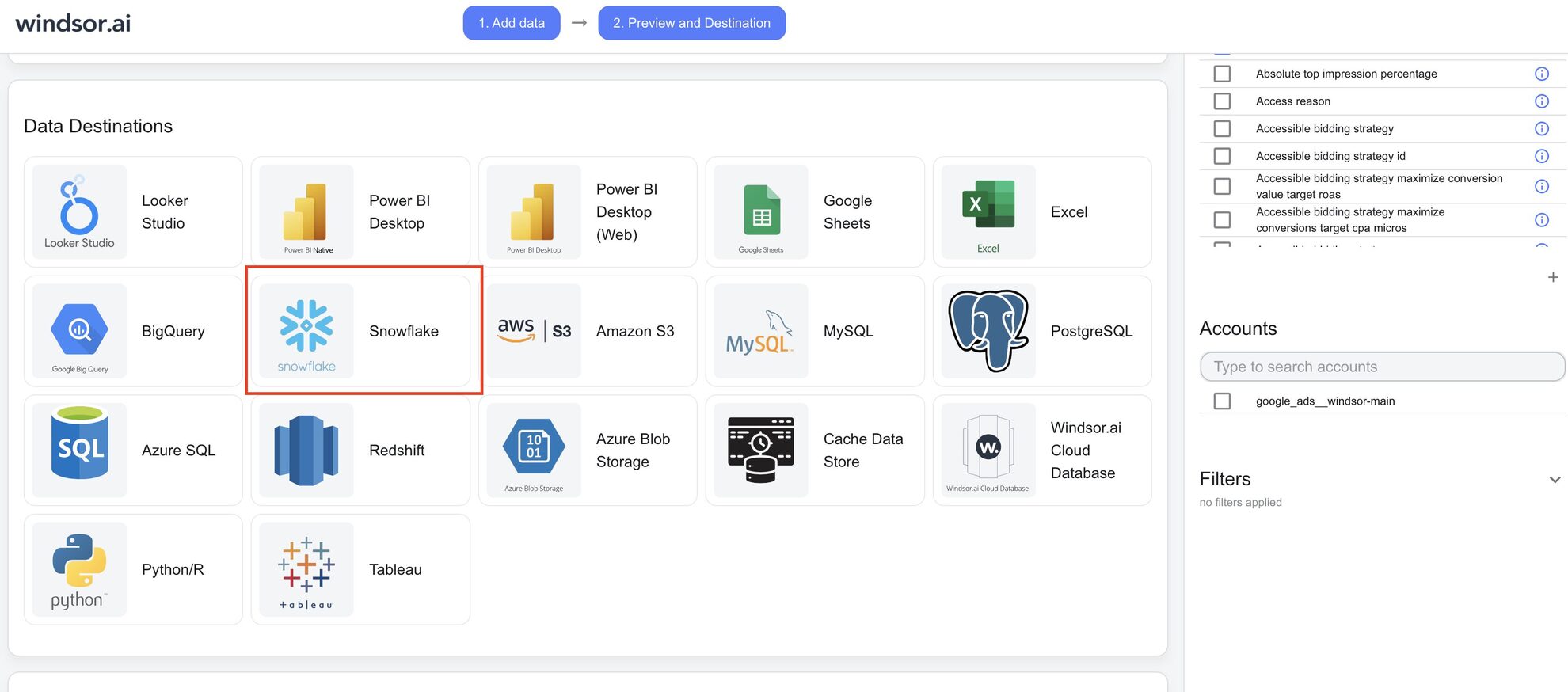Image resolution: width=1568 pixels, height=692 pixels.
Task: Click the Filters section heading
Action: coord(1224,479)
